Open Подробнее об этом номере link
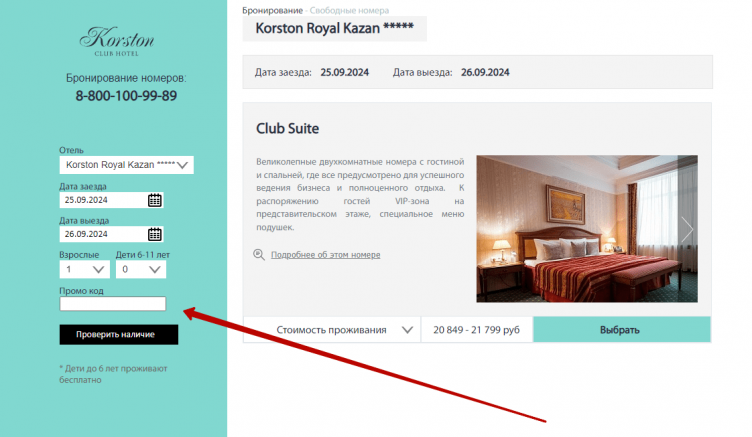 326,255
